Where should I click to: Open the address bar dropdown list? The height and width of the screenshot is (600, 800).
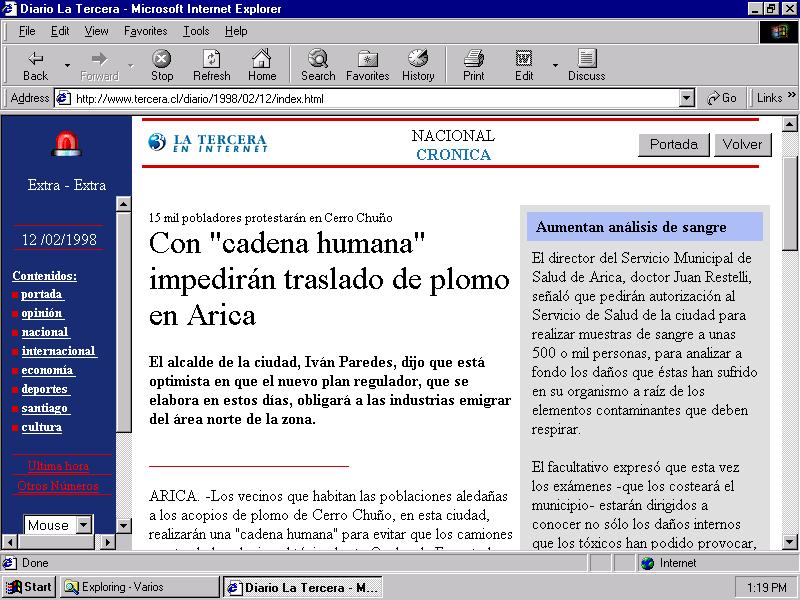(x=687, y=98)
